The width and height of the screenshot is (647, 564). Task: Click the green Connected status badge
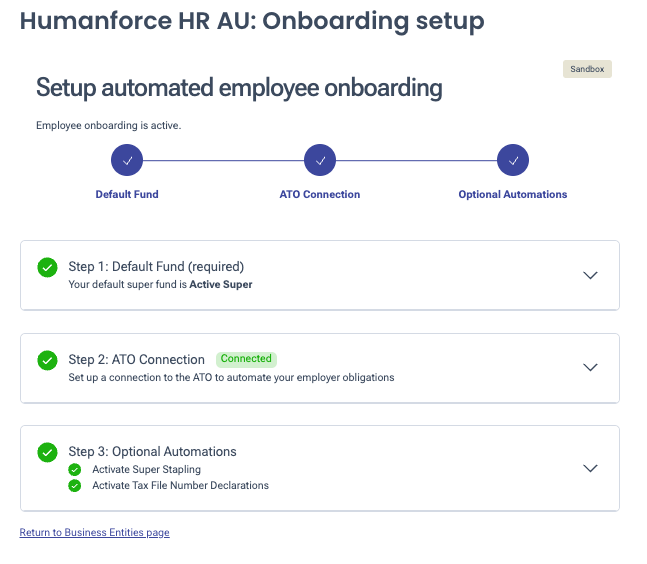(x=246, y=359)
